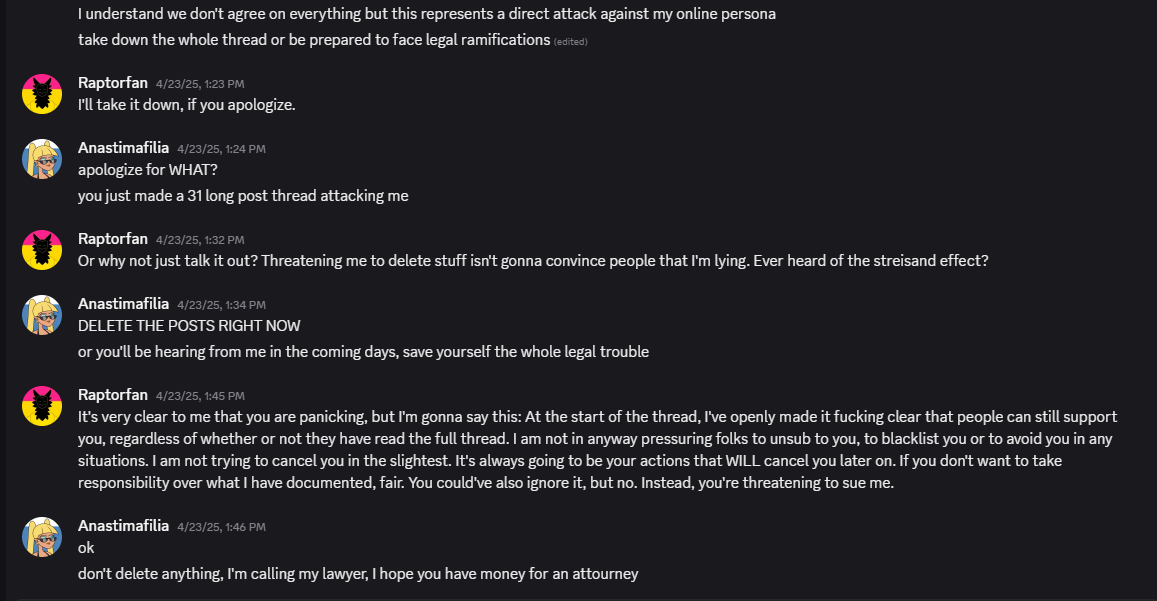The height and width of the screenshot is (601, 1157).
Task: Click the "(edited)" label after legal ramifications
Action: (x=571, y=41)
